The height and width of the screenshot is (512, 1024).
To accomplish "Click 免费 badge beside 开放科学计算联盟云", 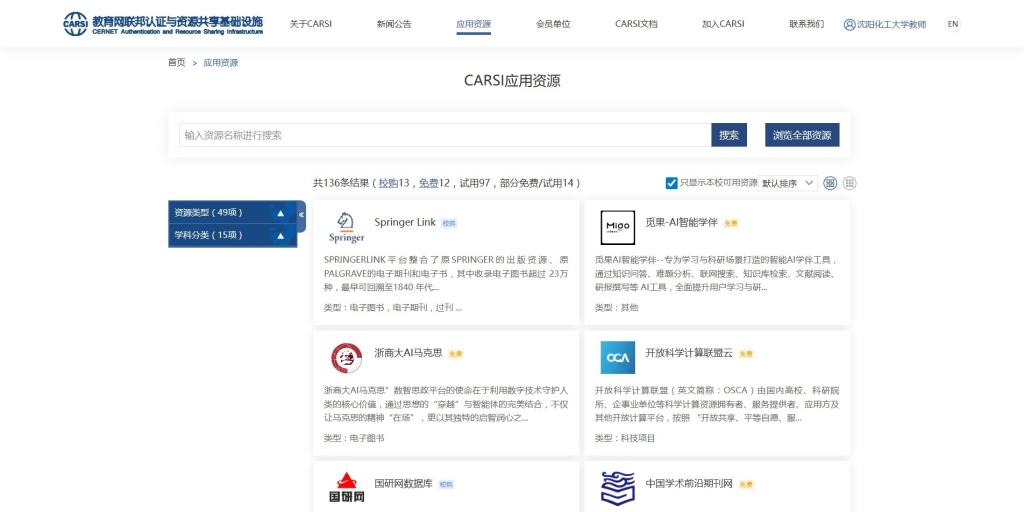I will point(746,354).
